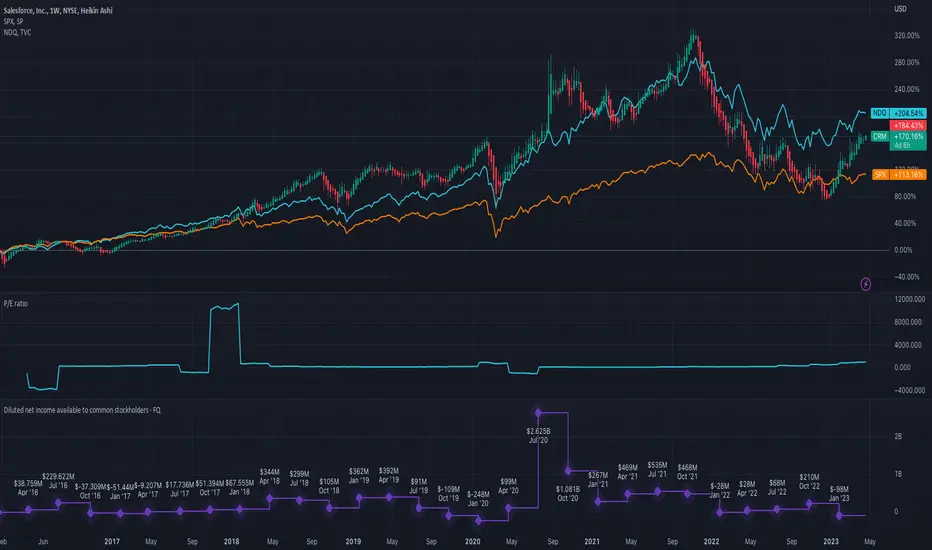Click the 2018 label on time axis

[231, 542]
